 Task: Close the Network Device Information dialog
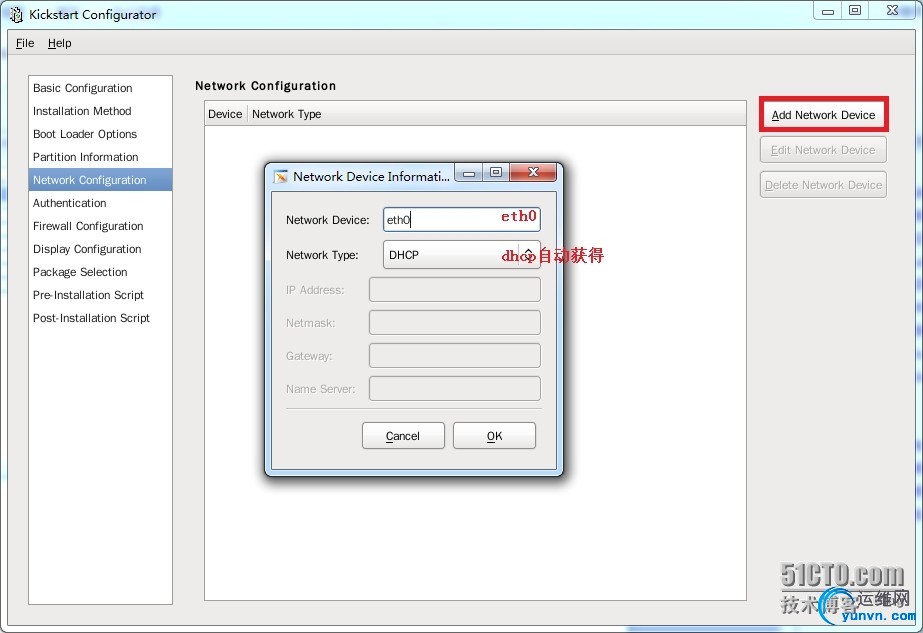click(x=533, y=172)
